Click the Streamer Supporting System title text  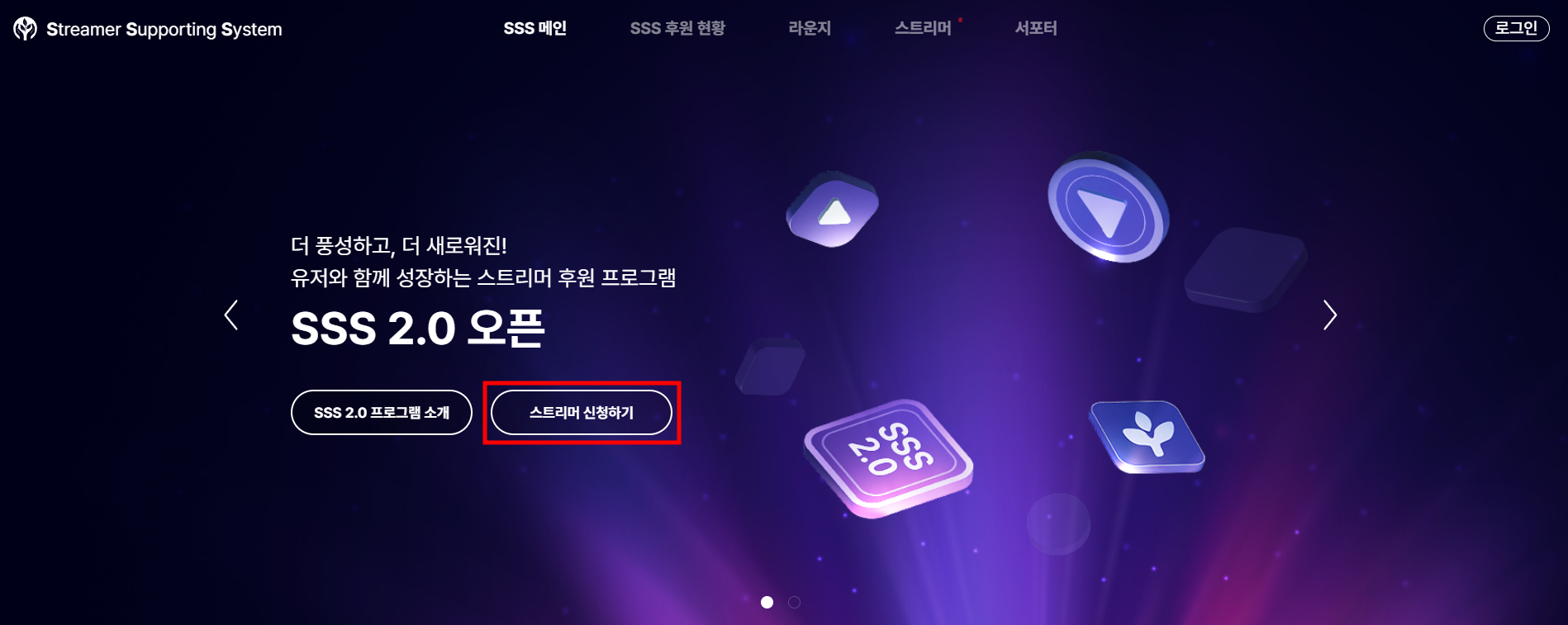164,30
